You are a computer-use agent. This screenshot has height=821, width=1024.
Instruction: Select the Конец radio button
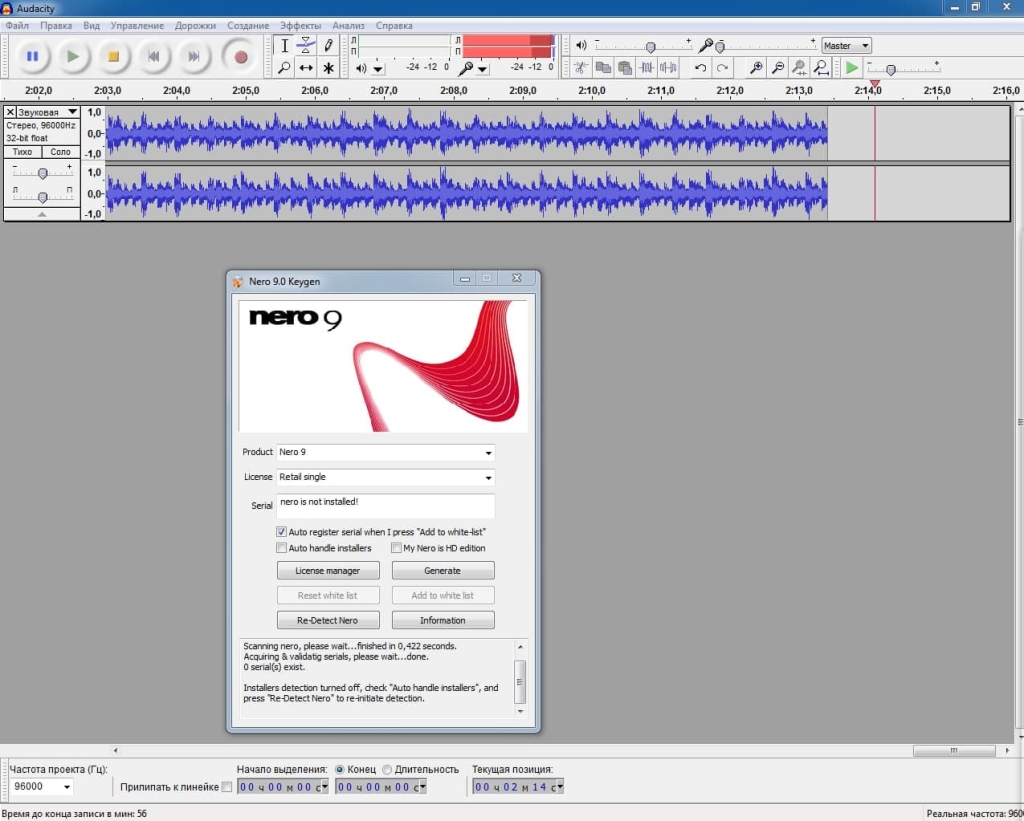340,769
